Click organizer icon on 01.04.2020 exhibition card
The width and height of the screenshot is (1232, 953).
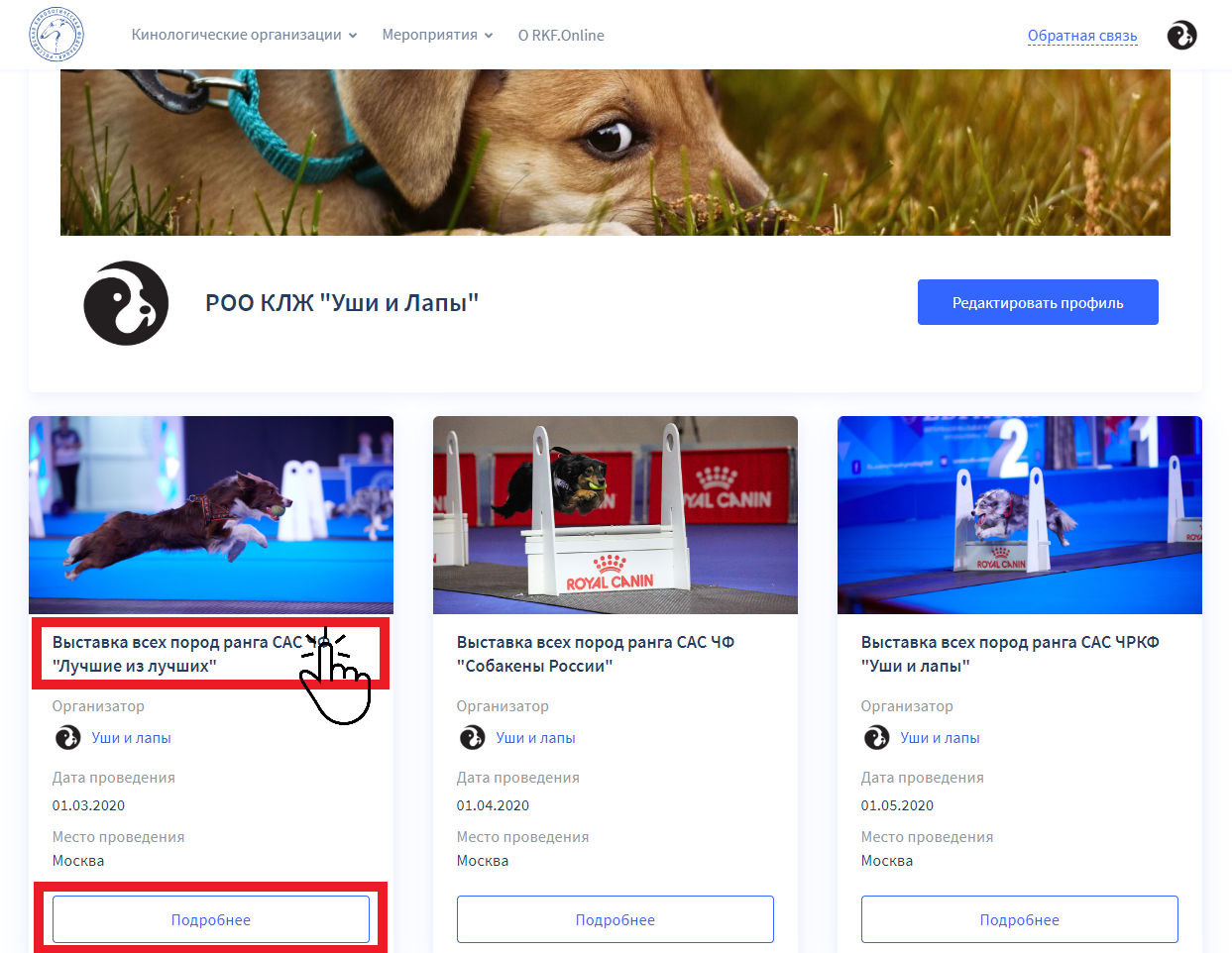(472, 738)
